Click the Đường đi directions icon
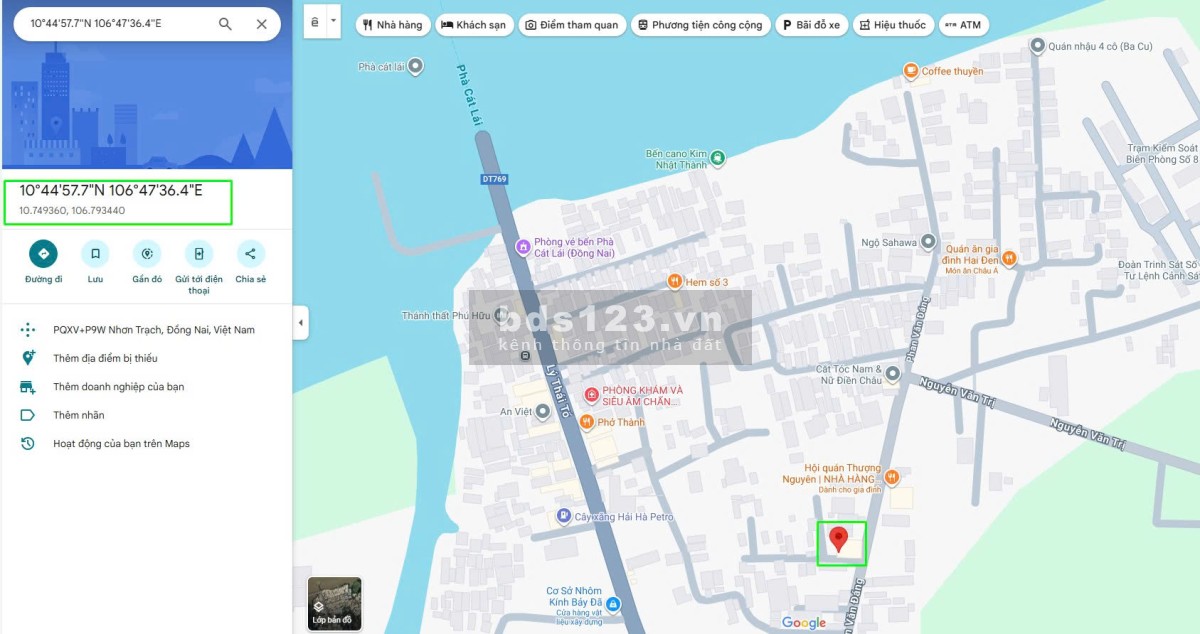The height and width of the screenshot is (634, 1200). [43, 254]
